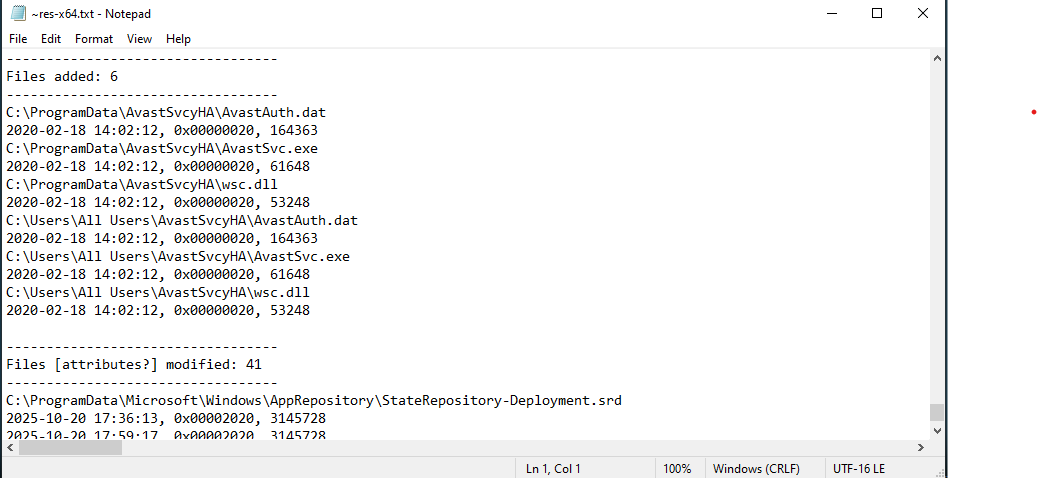Minimize the Notepad window

click(x=831, y=13)
